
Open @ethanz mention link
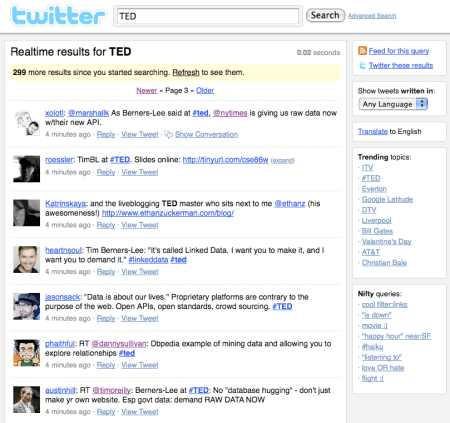290,204
